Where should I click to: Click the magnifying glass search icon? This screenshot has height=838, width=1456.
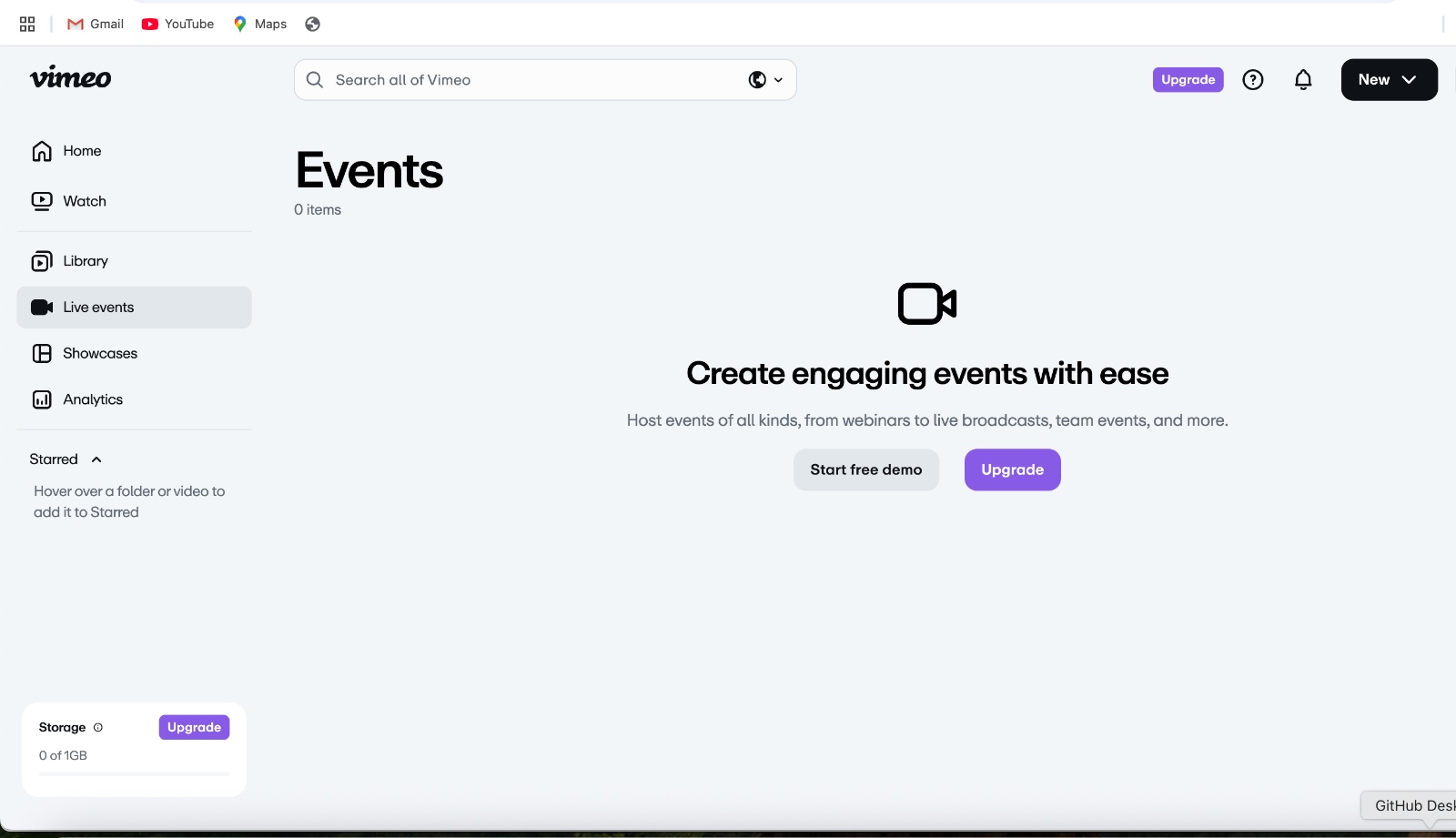315,80
